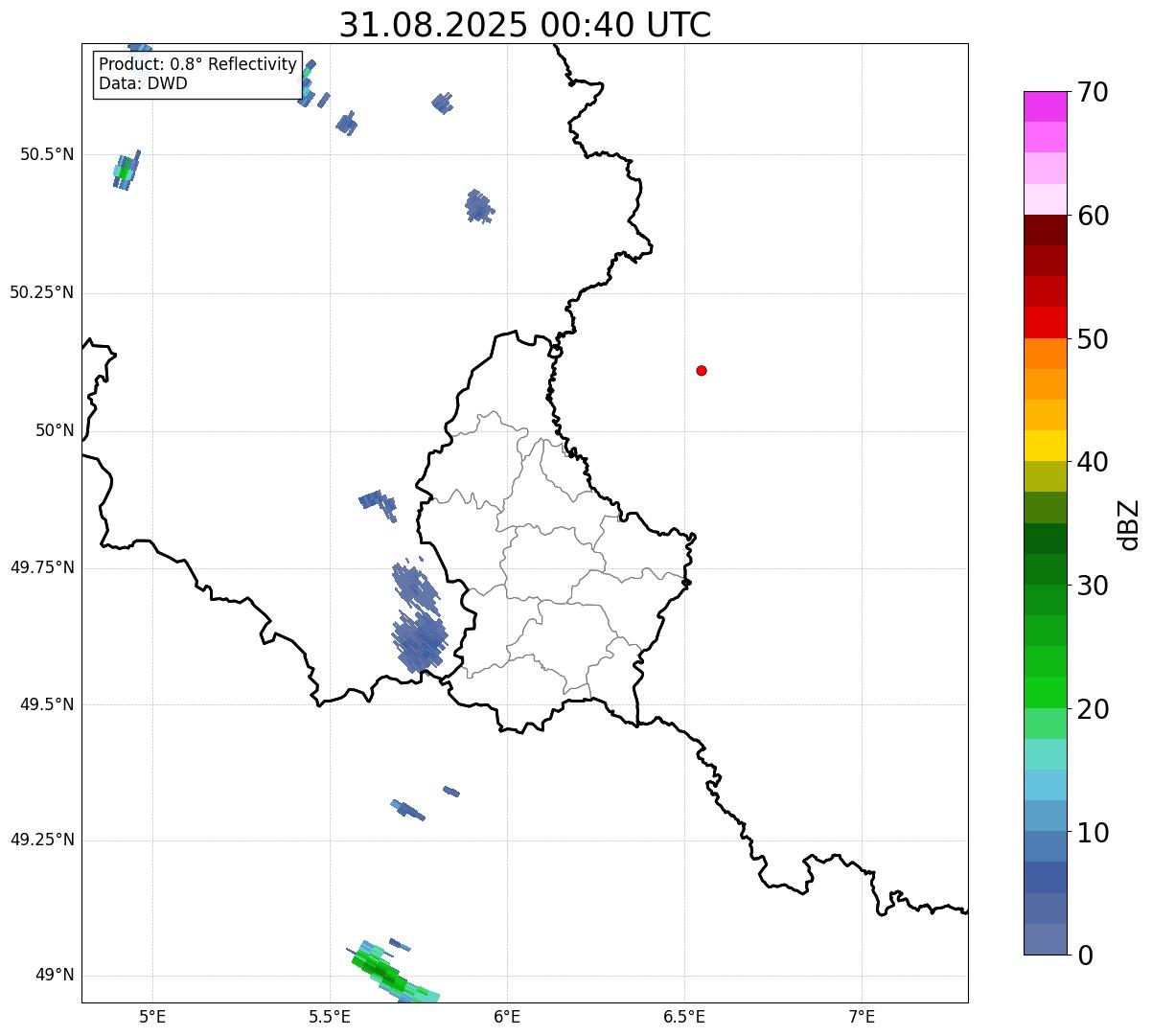Click the 50°N latitude label
Image resolution: width=1152 pixels, height=1036 pixels.
(x=55, y=430)
